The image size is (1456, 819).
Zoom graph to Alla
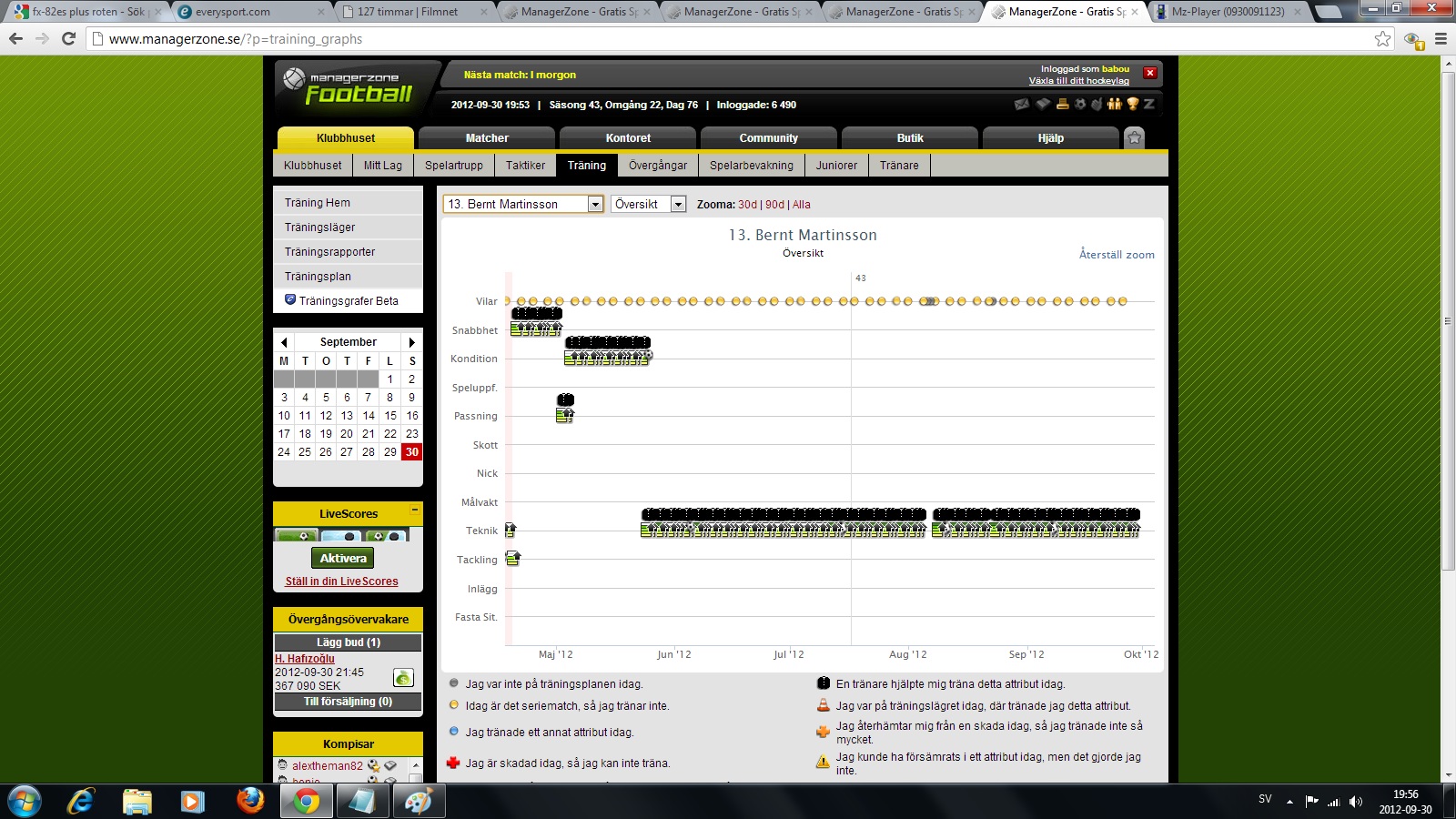[x=802, y=205]
